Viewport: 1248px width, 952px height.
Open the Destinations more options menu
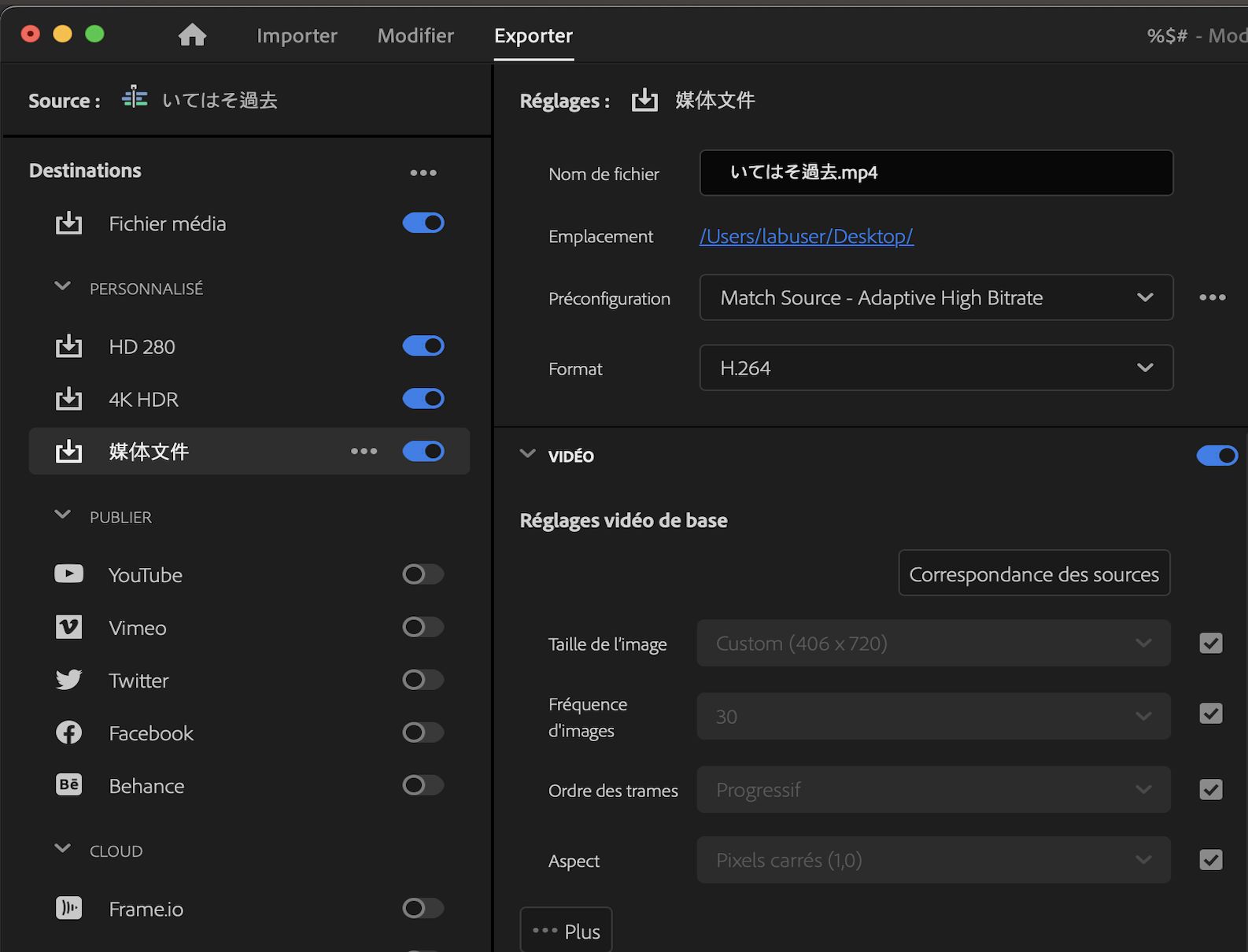pyautogui.click(x=423, y=172)
